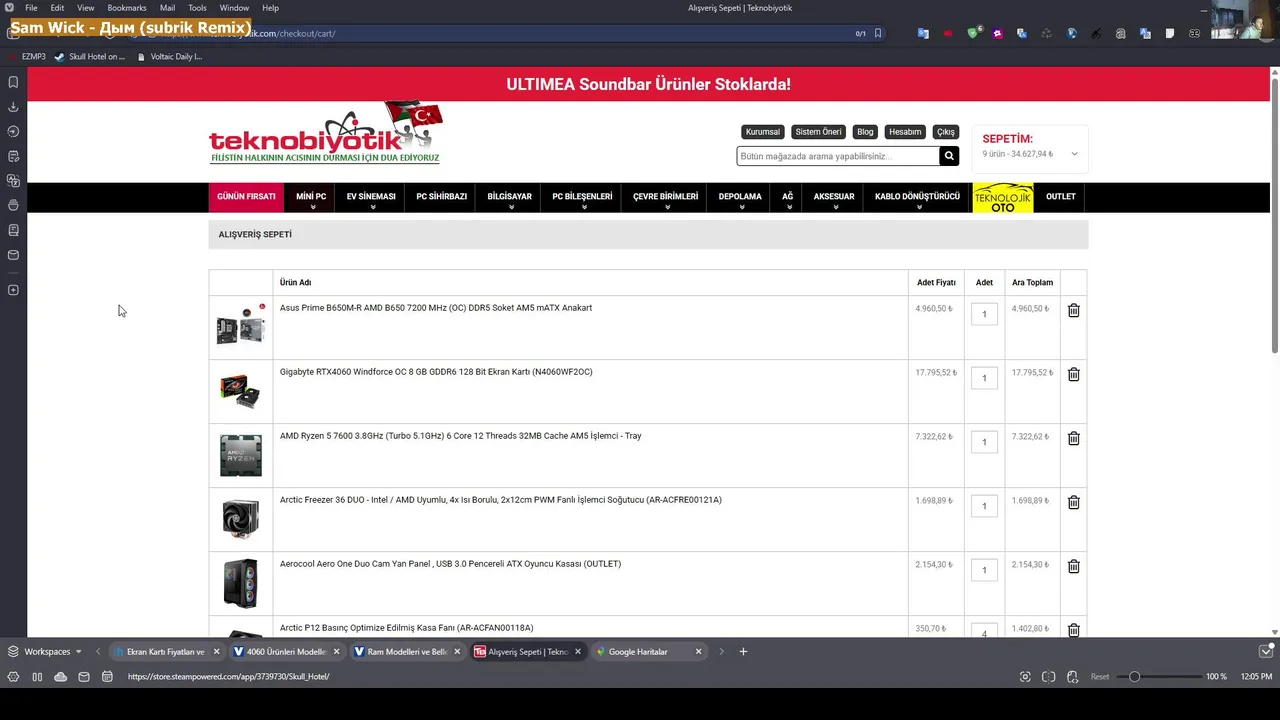
Task: Expand the AKSESUAR menu
Action: point(834,198)
